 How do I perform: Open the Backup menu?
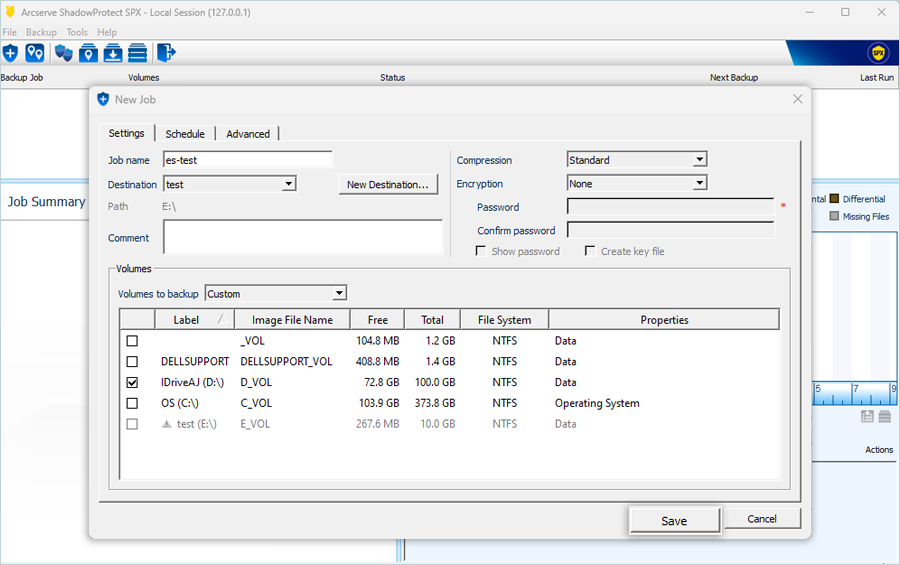pos(41,32)
